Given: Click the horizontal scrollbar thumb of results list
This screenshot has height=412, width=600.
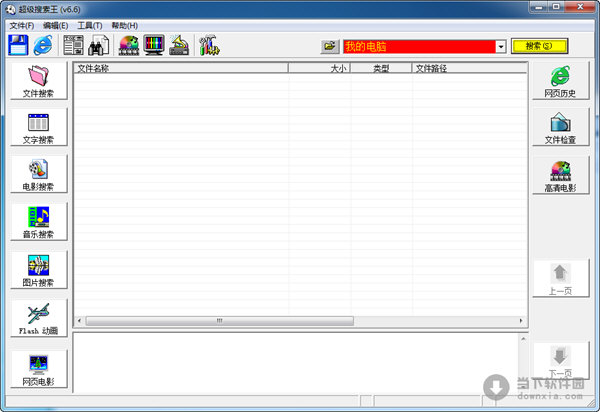Looking at the screenshot, I should click(220, 321).
